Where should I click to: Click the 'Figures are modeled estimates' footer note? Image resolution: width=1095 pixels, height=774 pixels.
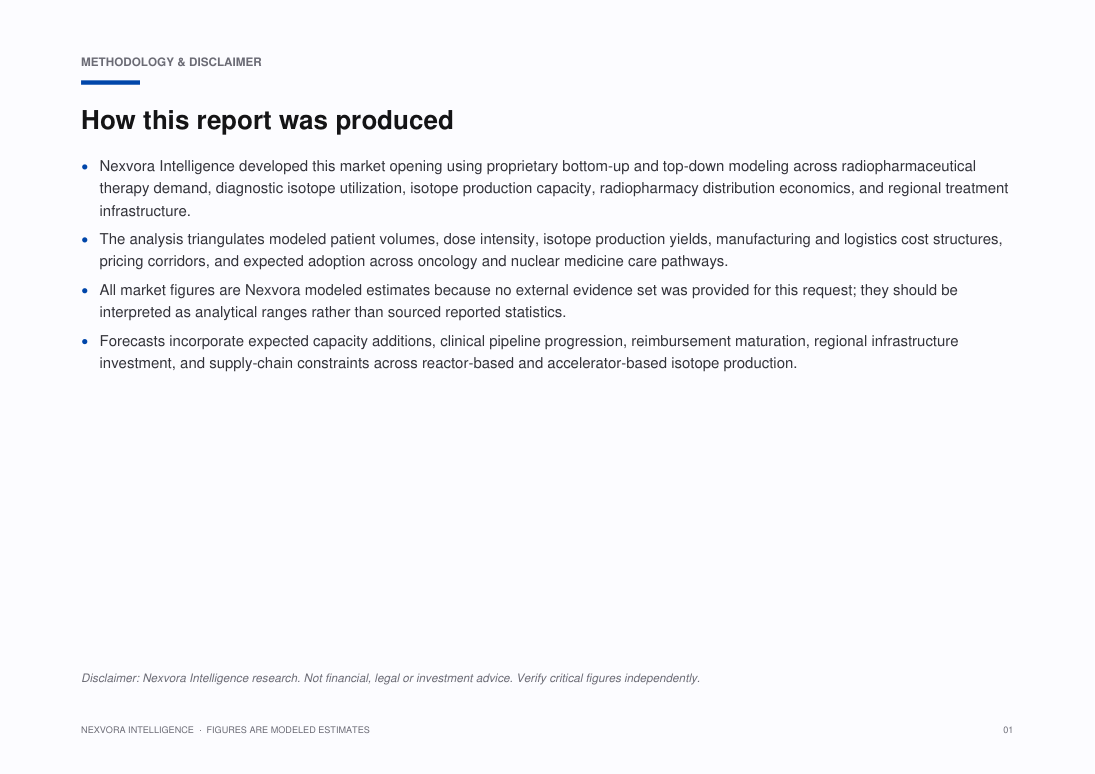tap(288, 730)
